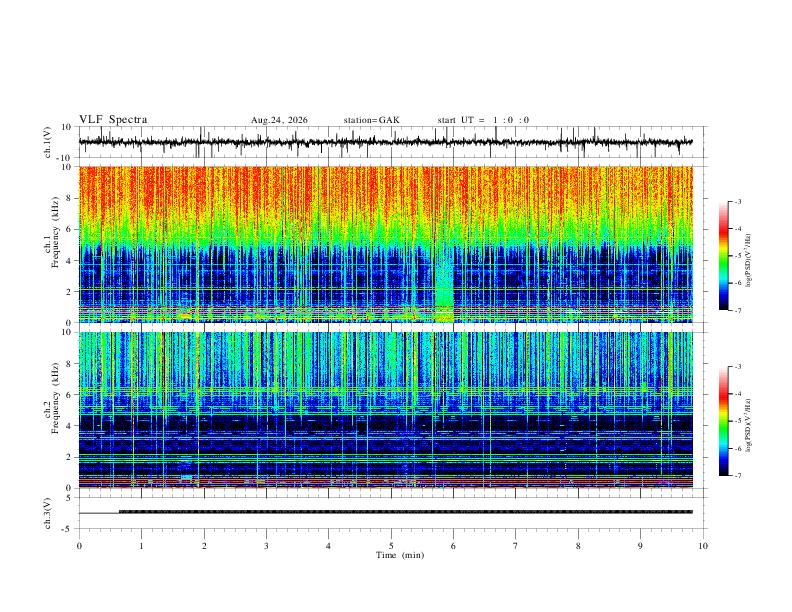Screen dimensions: 792x612
Task: Click the VLF Spectra title text
Action: coord(113,120)
